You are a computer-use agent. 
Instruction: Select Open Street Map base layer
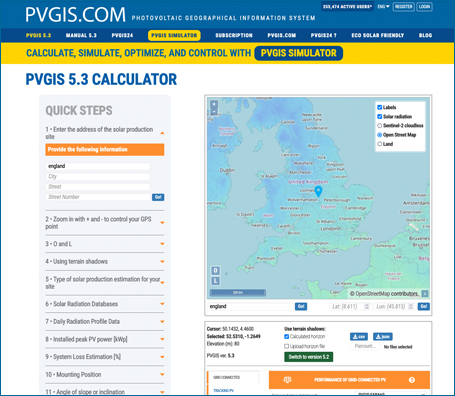[379, 135]
